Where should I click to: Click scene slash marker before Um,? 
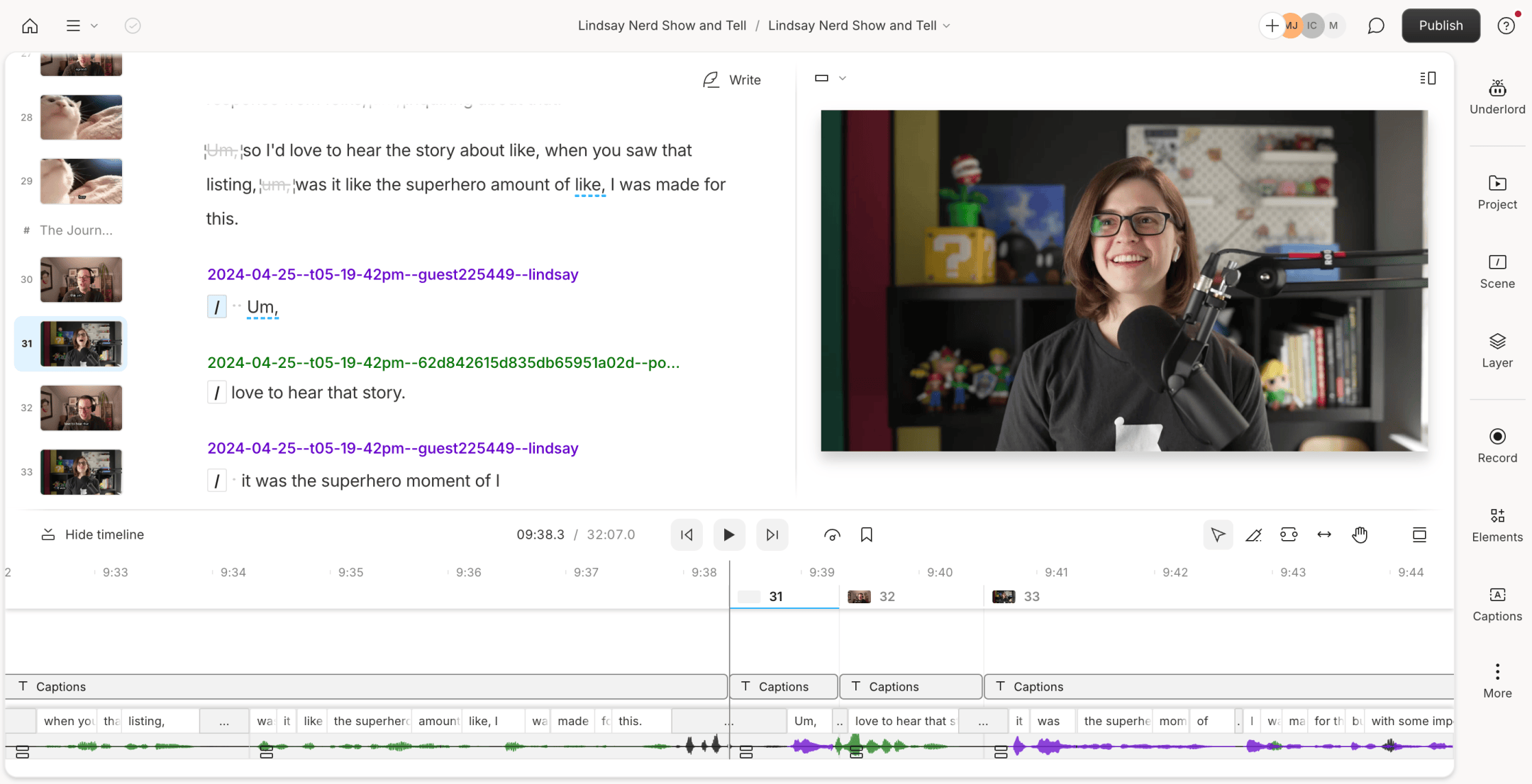tap(216, 307)
